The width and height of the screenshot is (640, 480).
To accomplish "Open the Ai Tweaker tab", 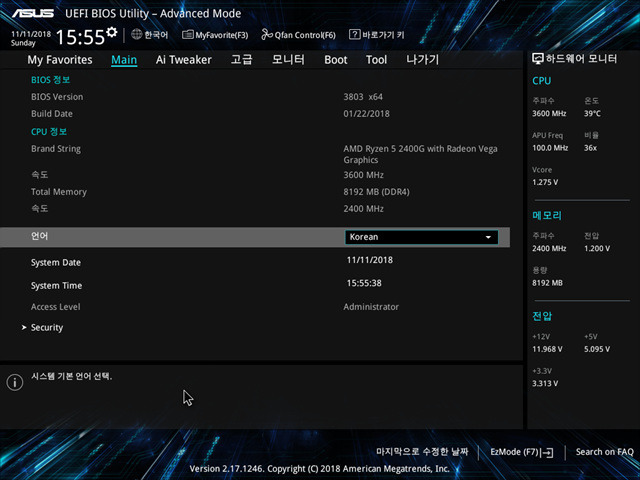I will pyautogui.click(x=184, y=60).
